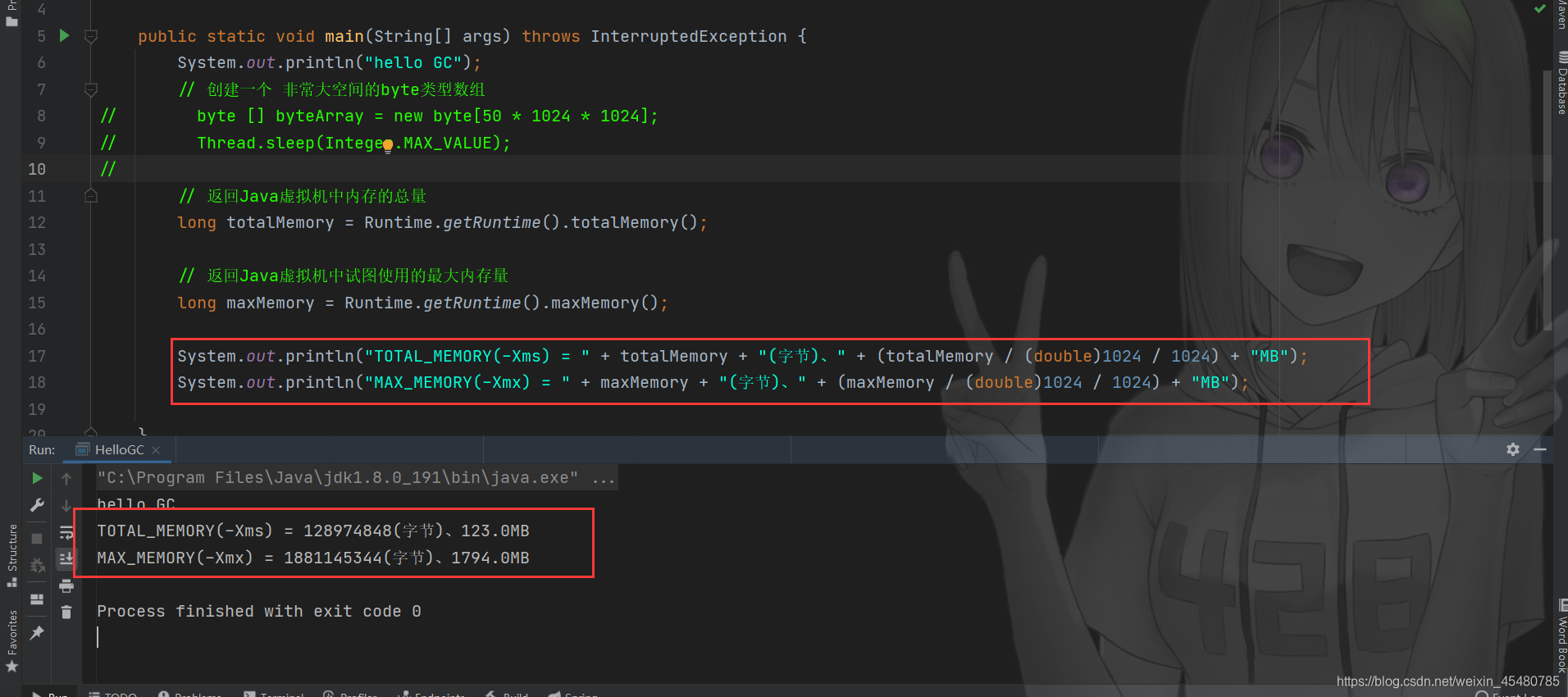Collapse main method fold marker on line 5
Screen dimensions: 1568x697
(91, 36)
